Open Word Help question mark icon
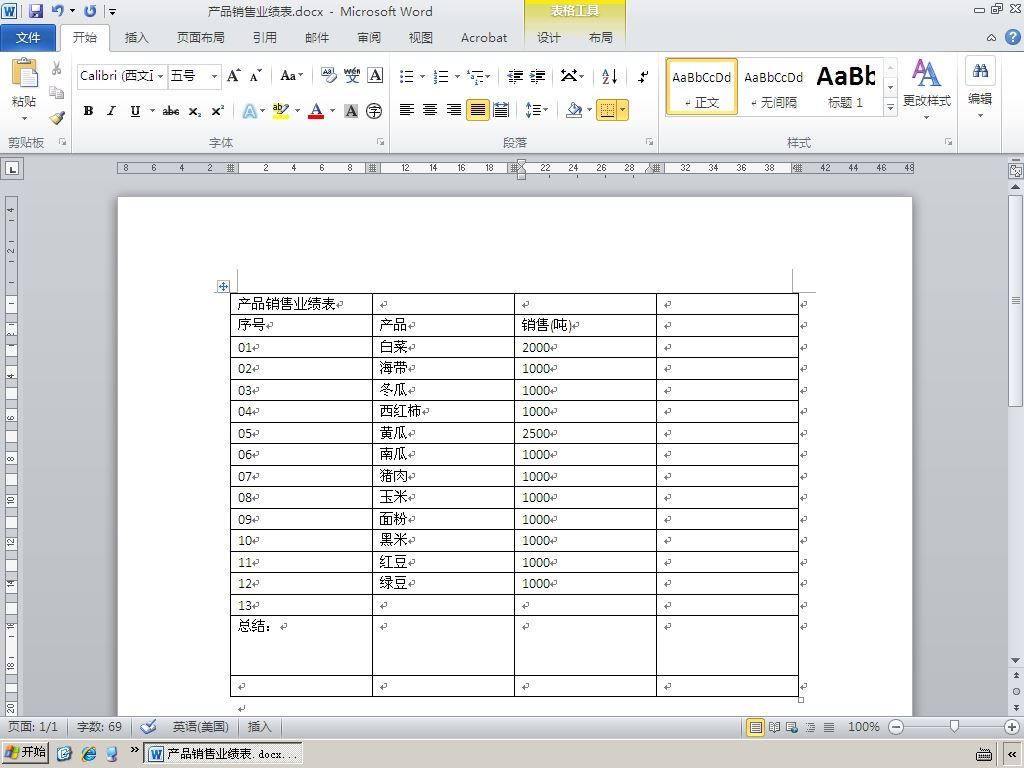 pos(1012,37)
